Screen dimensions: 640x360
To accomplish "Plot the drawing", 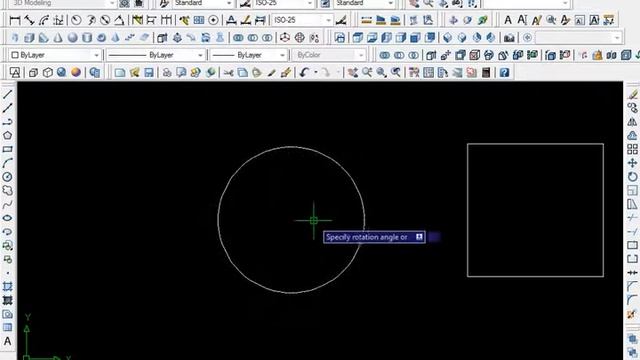I will pos(167,72).
